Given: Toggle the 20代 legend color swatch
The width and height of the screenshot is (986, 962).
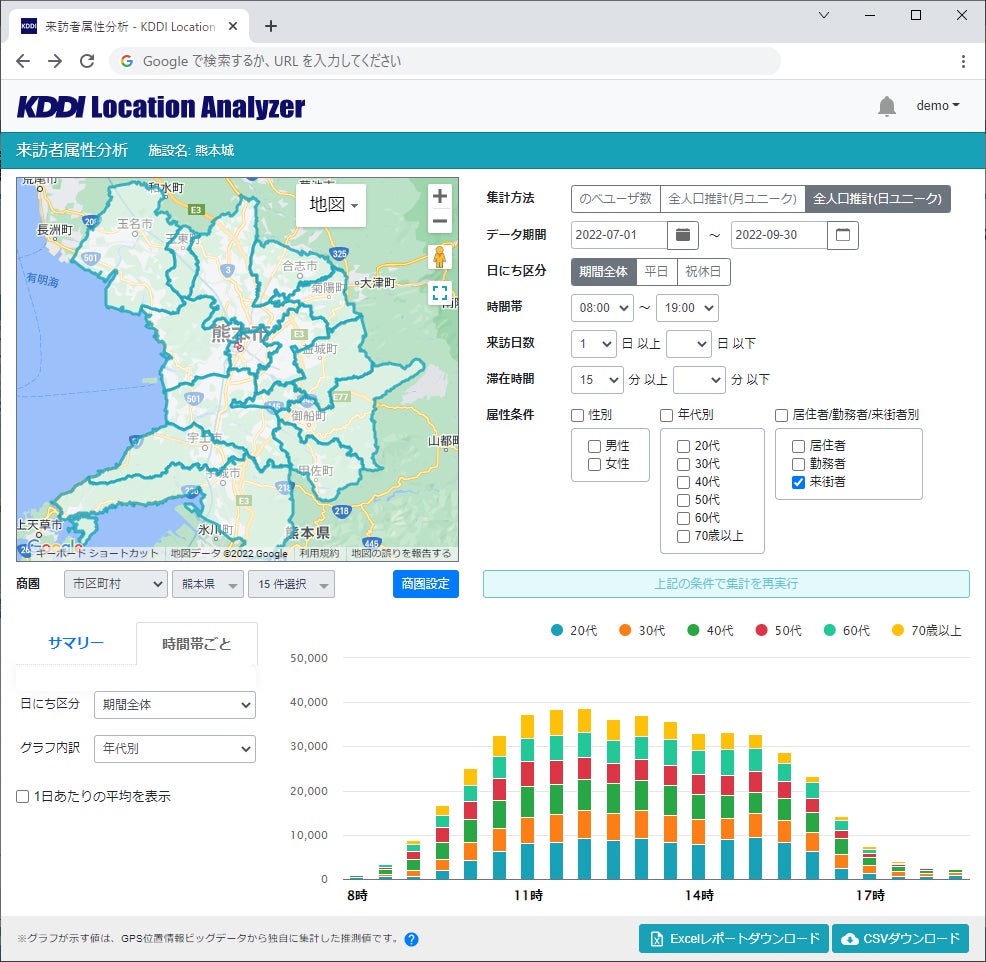Looking at the screenshot, I should (x=557, y=631).
